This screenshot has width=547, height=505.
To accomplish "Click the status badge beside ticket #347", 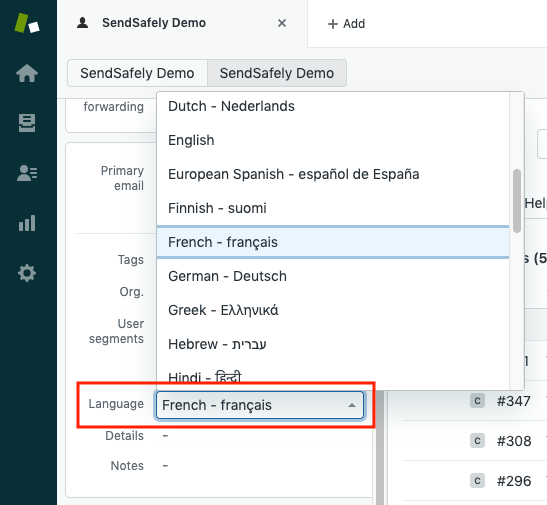I will [x=477, y=401].
